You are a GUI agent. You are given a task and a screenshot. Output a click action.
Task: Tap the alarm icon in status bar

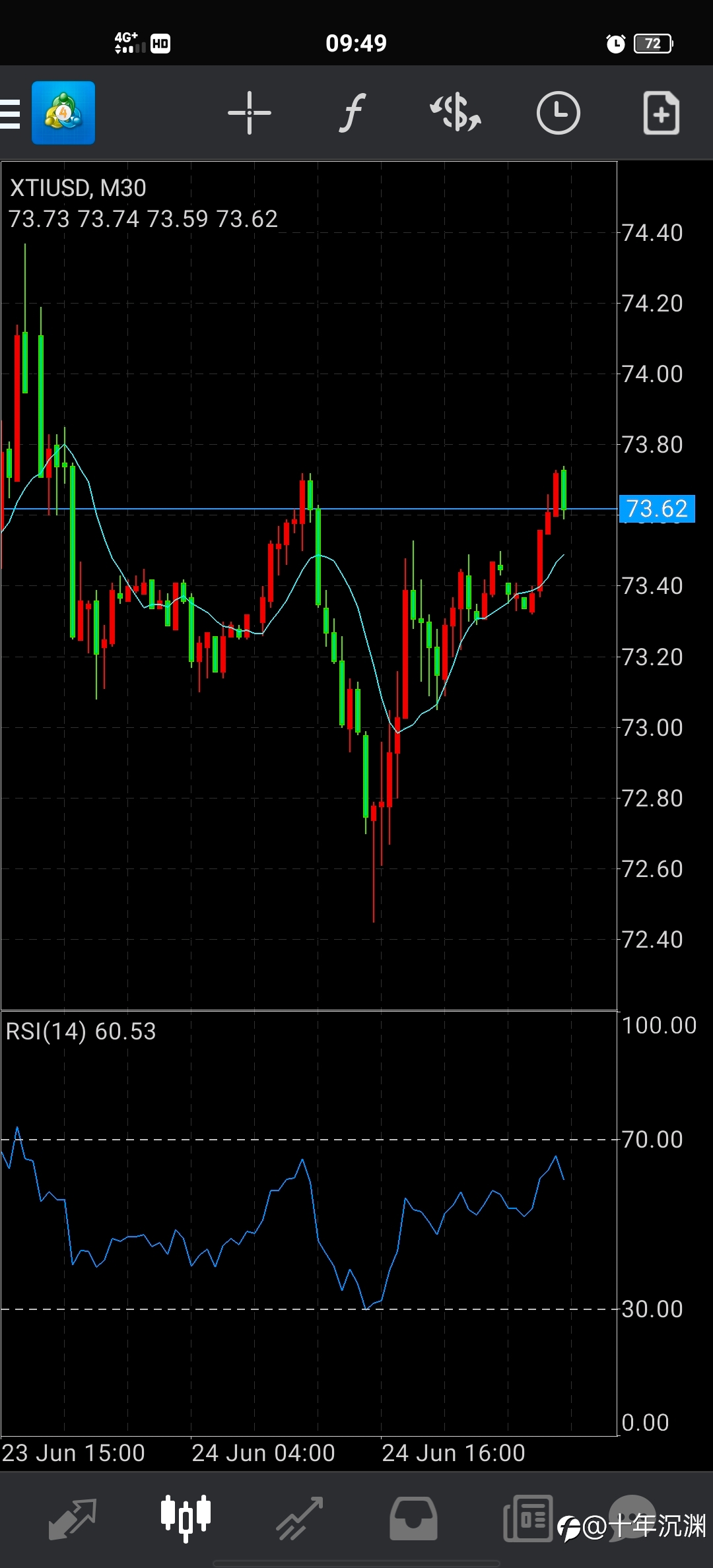615,44
